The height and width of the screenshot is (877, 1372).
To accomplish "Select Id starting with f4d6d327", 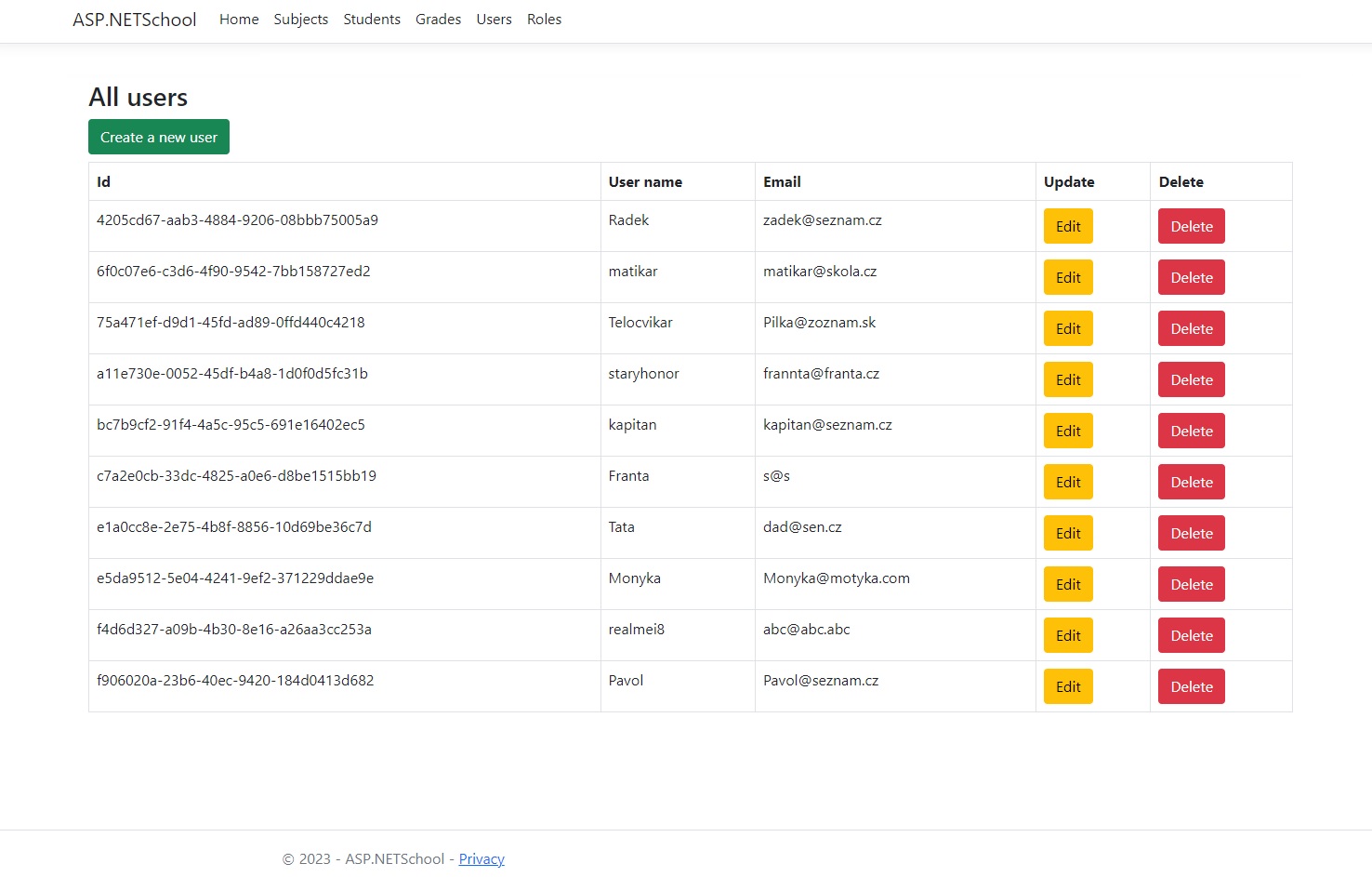I will (x=234, y=630).
